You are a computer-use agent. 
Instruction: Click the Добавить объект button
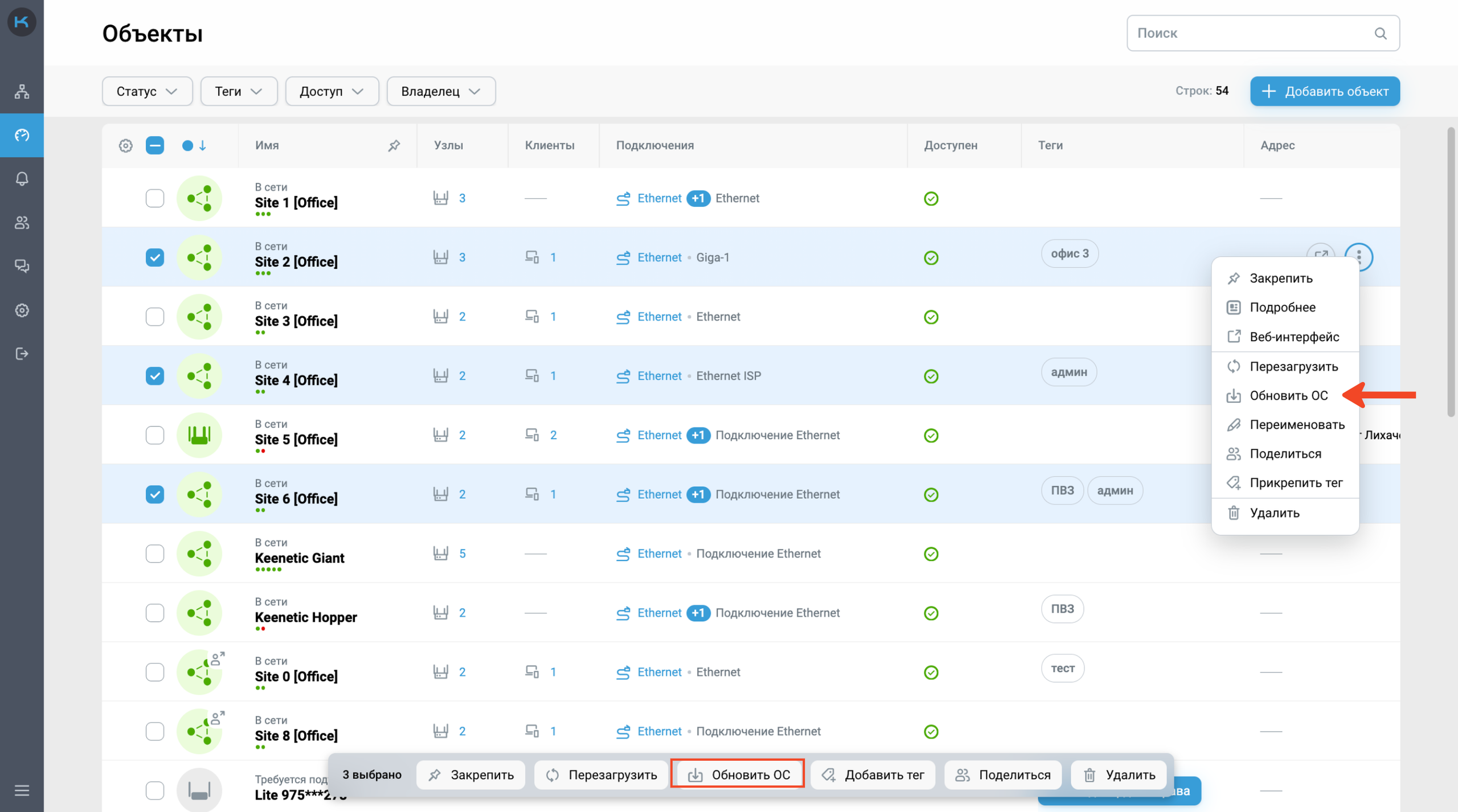tap(1324, 92)
